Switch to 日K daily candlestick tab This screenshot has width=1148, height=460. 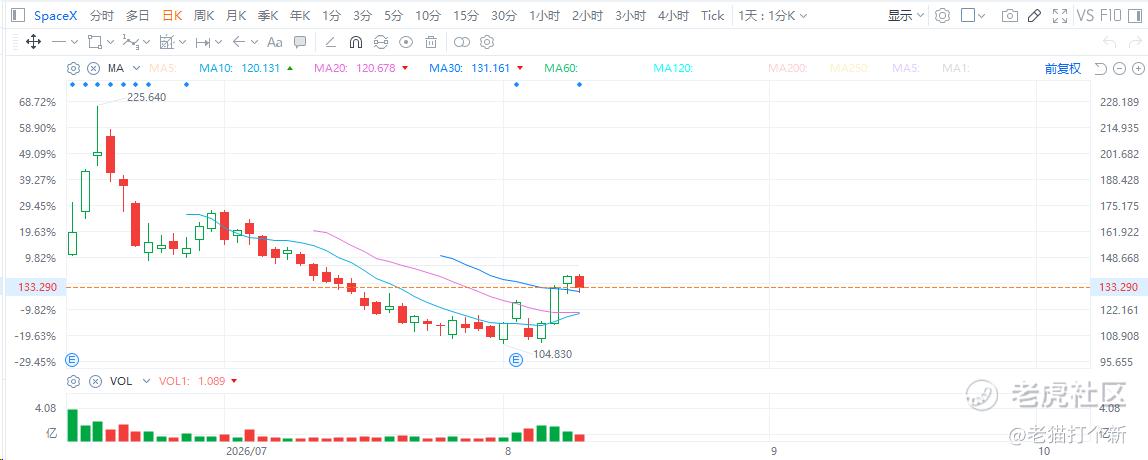[x=173, y=15]
